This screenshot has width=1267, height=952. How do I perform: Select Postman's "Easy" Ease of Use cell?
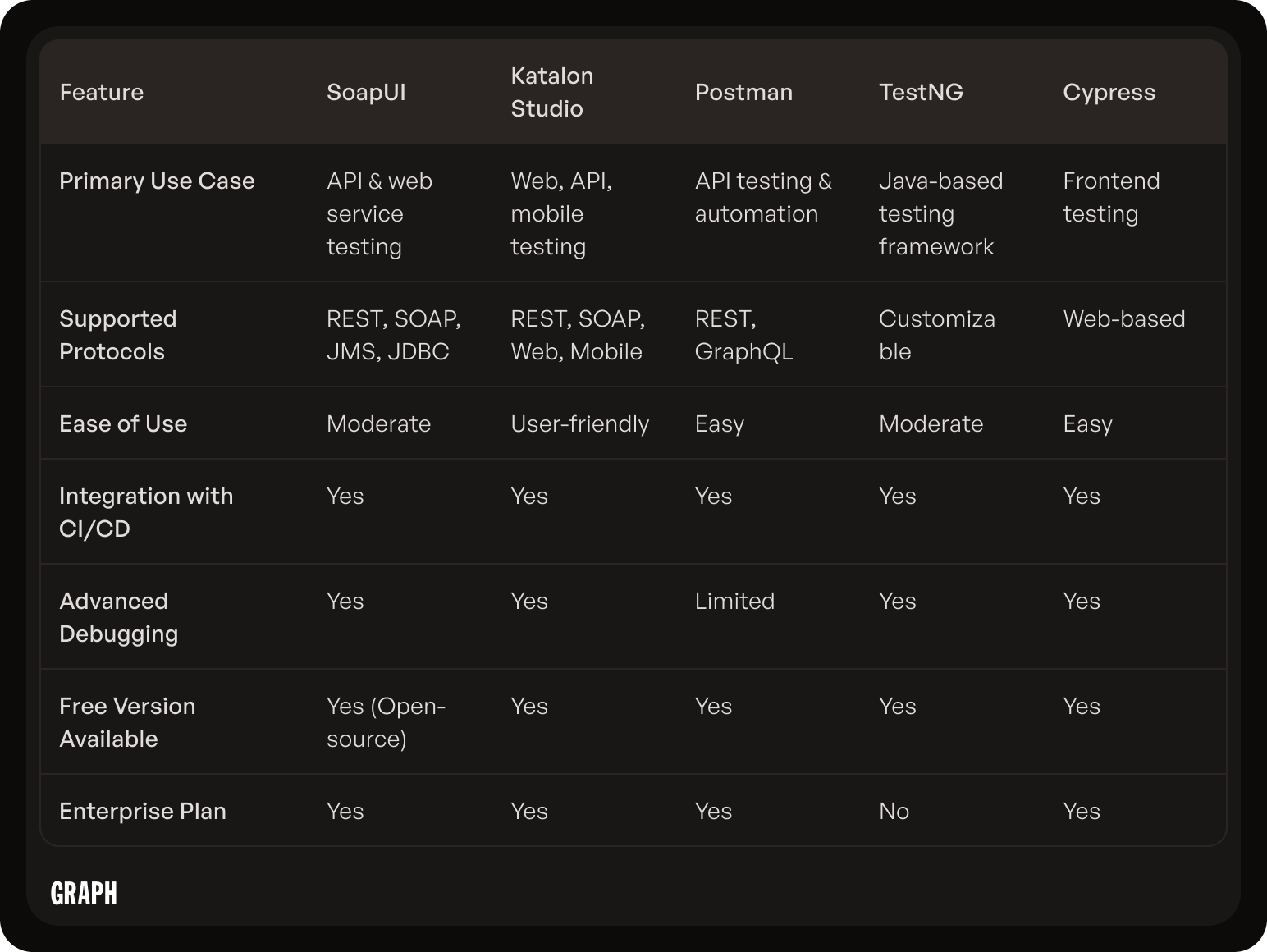tap(720, 423)
